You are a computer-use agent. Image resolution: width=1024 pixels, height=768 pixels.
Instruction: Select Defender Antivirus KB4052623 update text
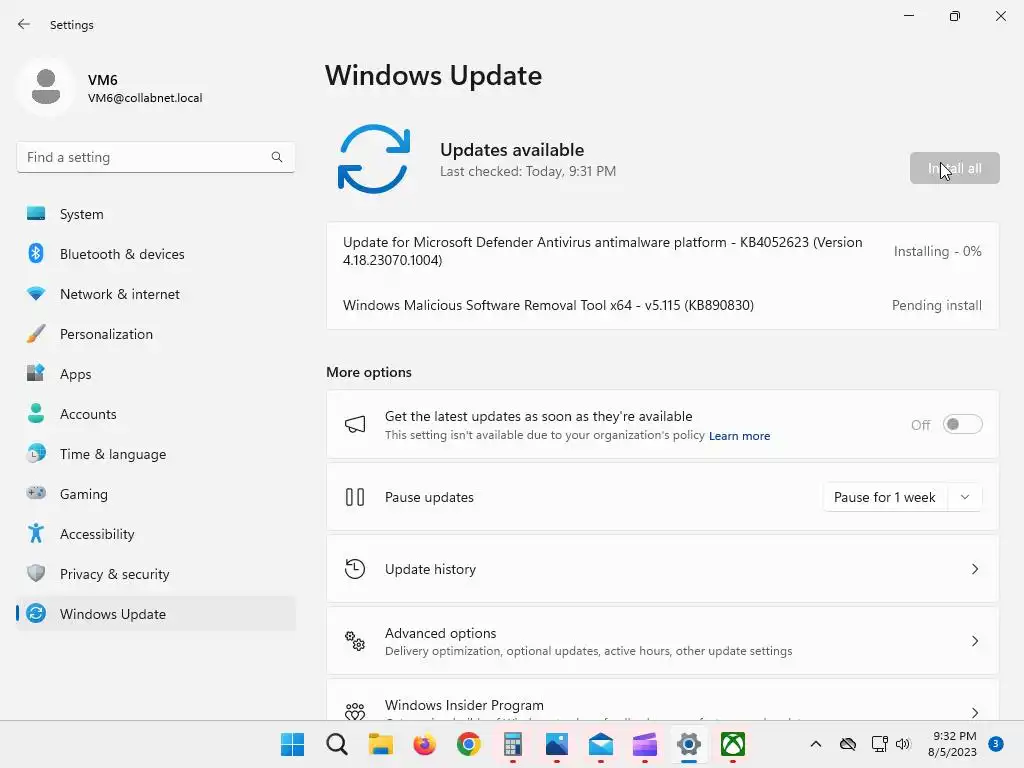tap(603, 251)
